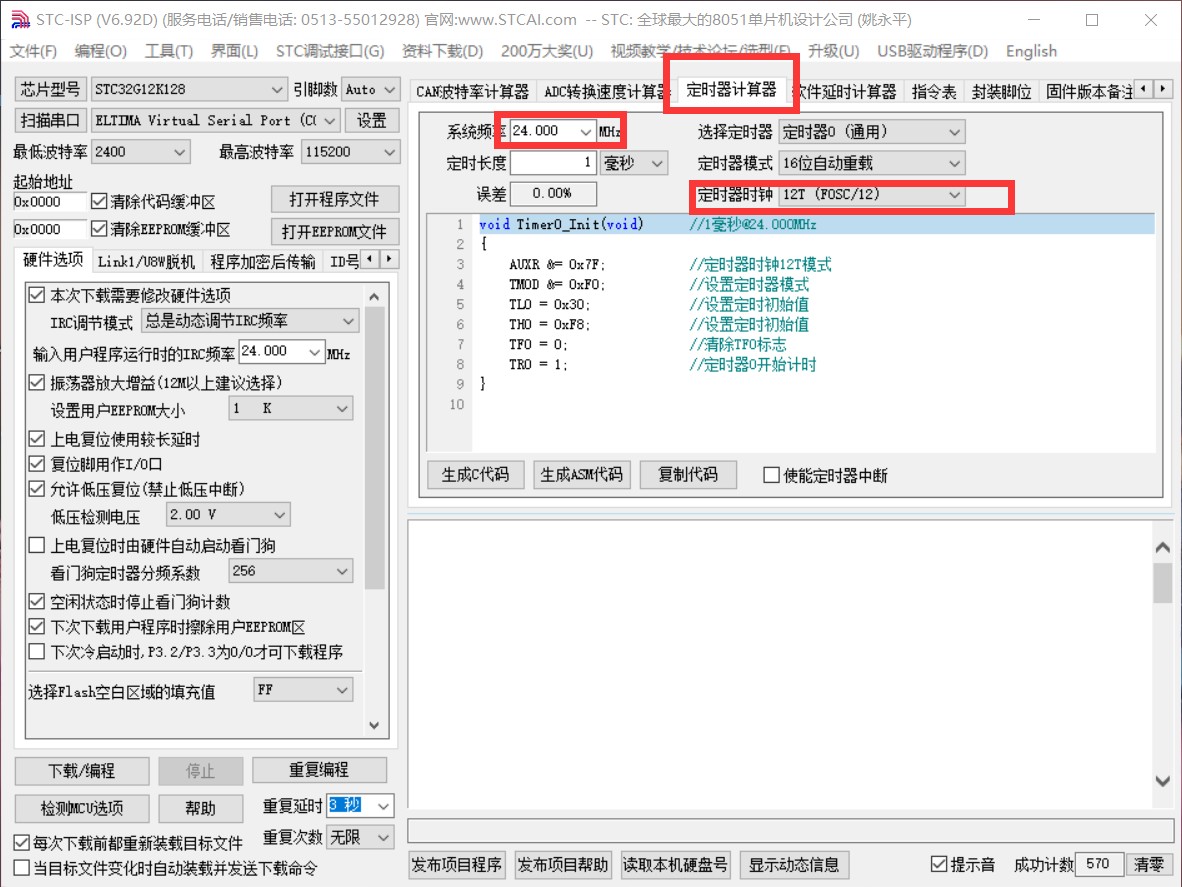This screenshot has height=887, width=1182.
Task: Toggle 复位脚用作I/O口 checkbox
Action: [x=36, y=463]
